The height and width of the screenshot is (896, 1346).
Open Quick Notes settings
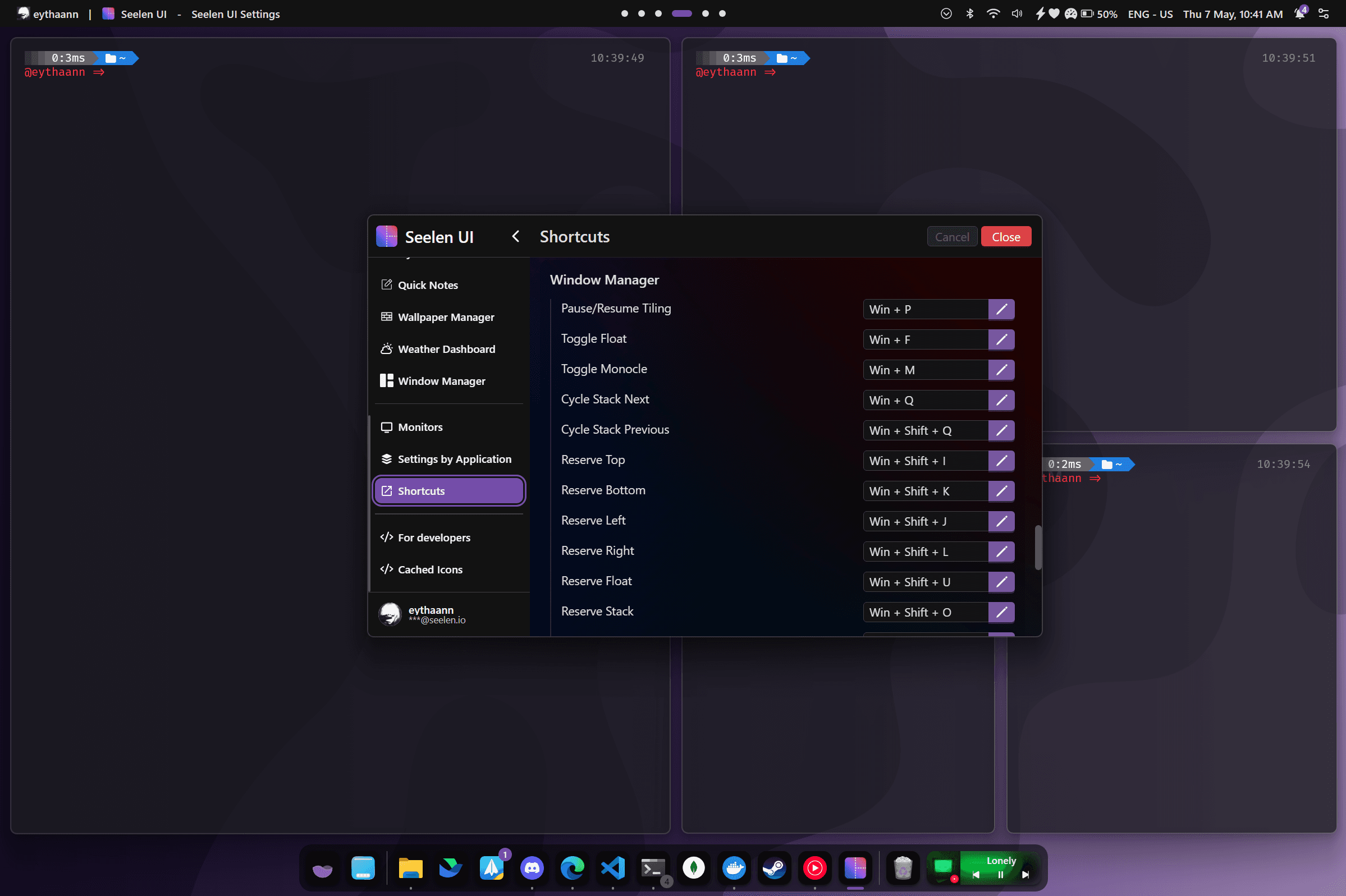[x=448, y=284]
